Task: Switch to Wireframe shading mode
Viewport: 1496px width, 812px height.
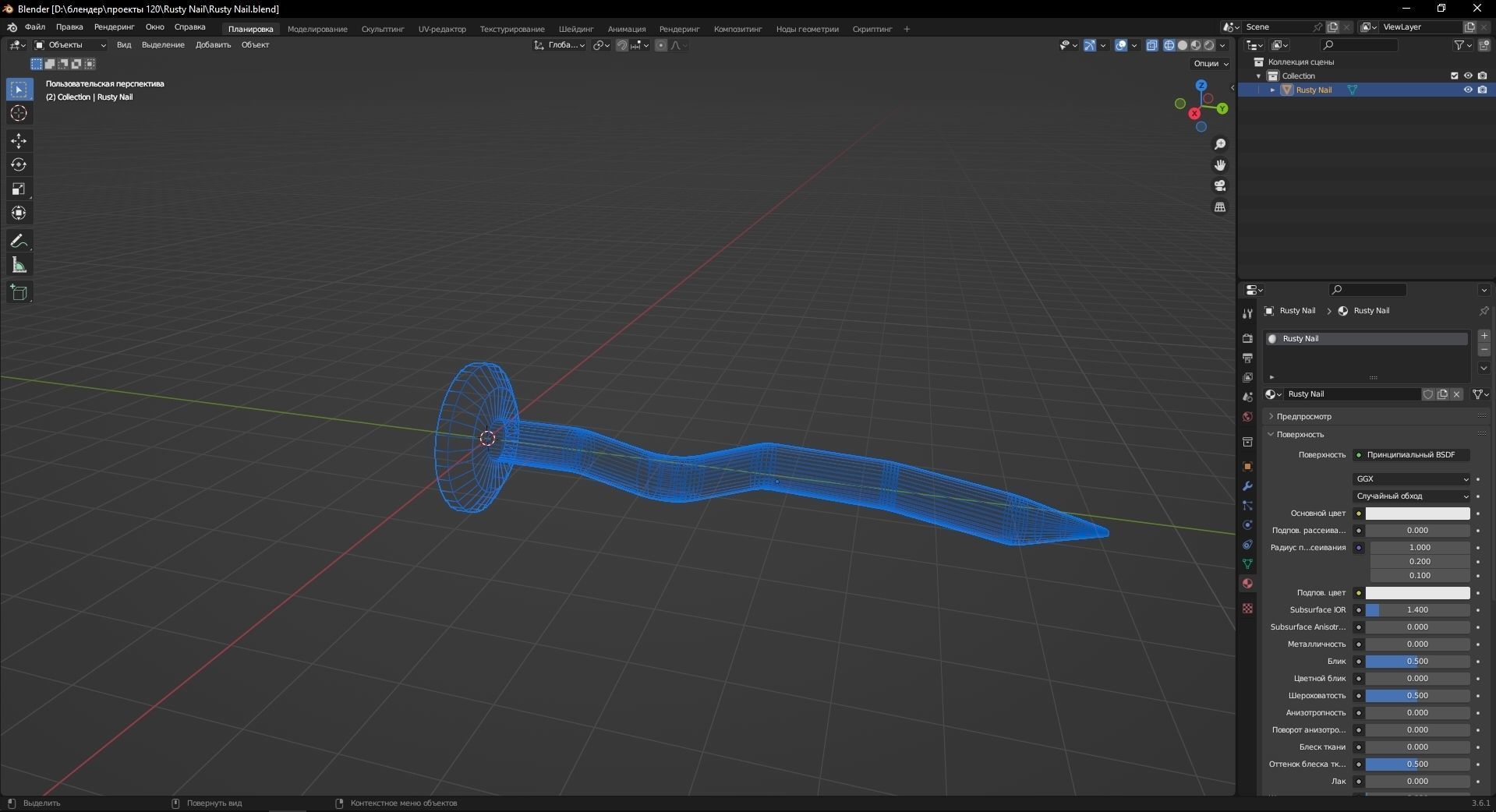Action: click(1169, 45)
